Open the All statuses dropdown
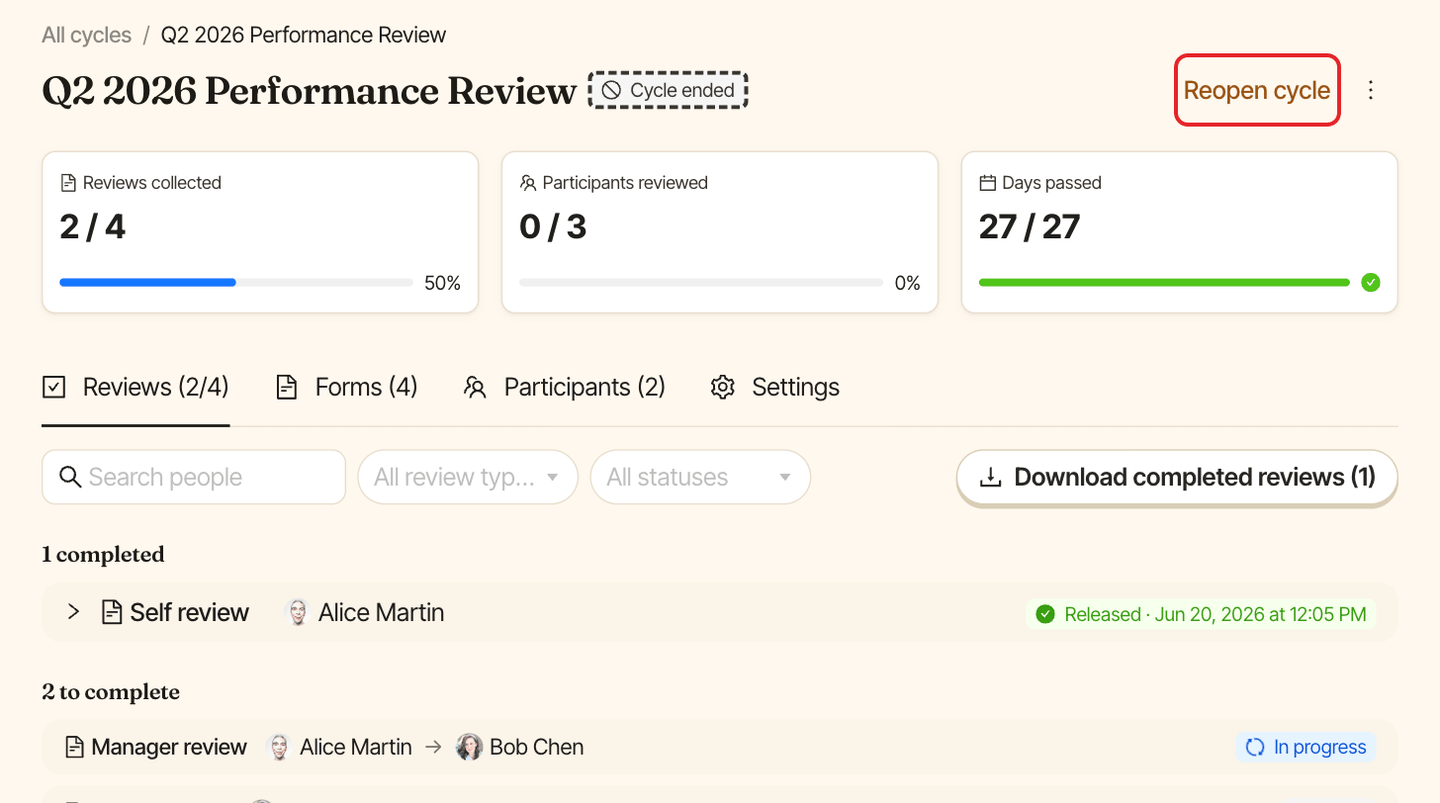 coord(700,477)
